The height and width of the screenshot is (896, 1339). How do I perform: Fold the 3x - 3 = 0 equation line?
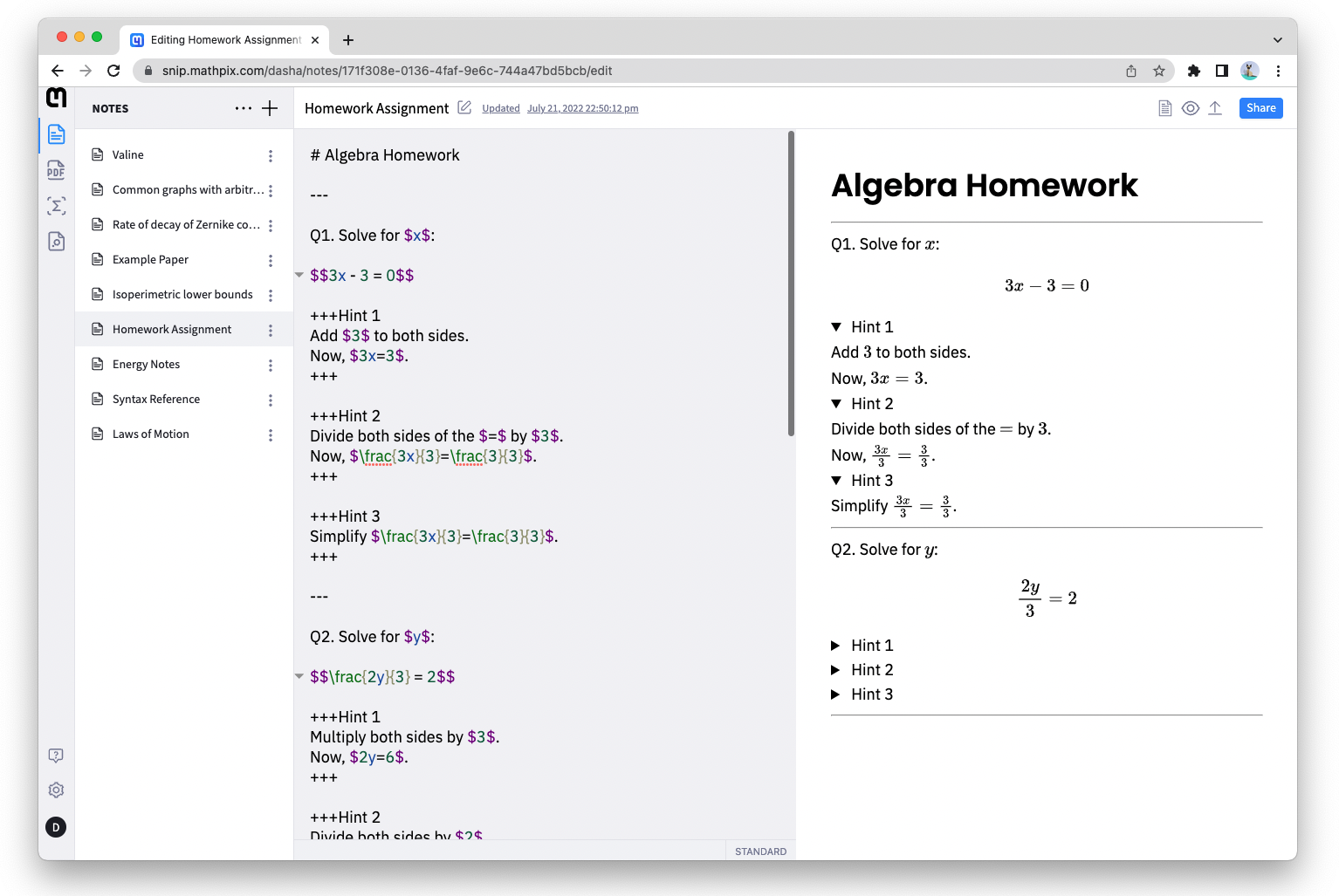tap(299, 276)
